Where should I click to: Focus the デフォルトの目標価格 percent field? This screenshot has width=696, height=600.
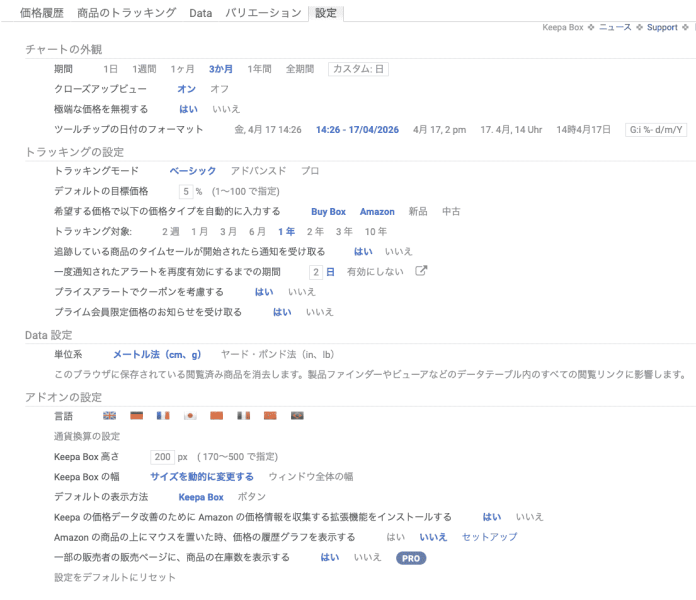pos(186,191)
